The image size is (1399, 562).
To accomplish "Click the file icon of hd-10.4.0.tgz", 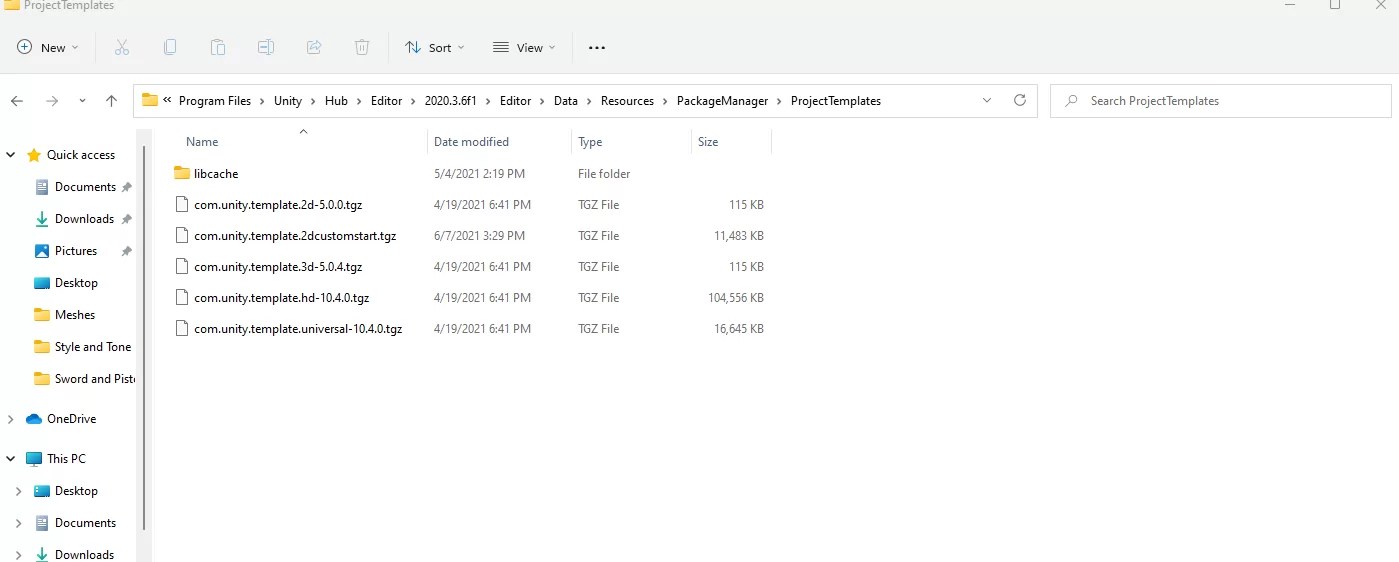I will (x=181, y=297).
